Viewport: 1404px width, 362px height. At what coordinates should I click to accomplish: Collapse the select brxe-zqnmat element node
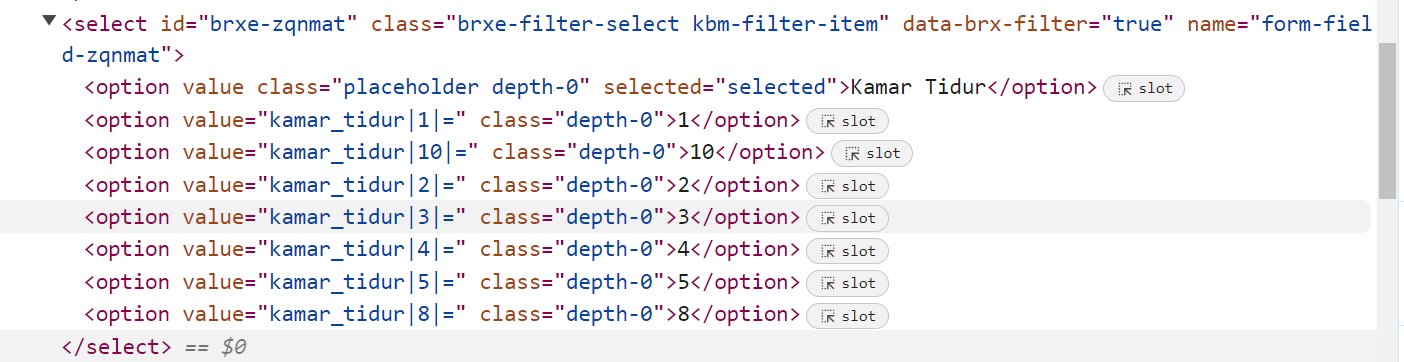50,22
